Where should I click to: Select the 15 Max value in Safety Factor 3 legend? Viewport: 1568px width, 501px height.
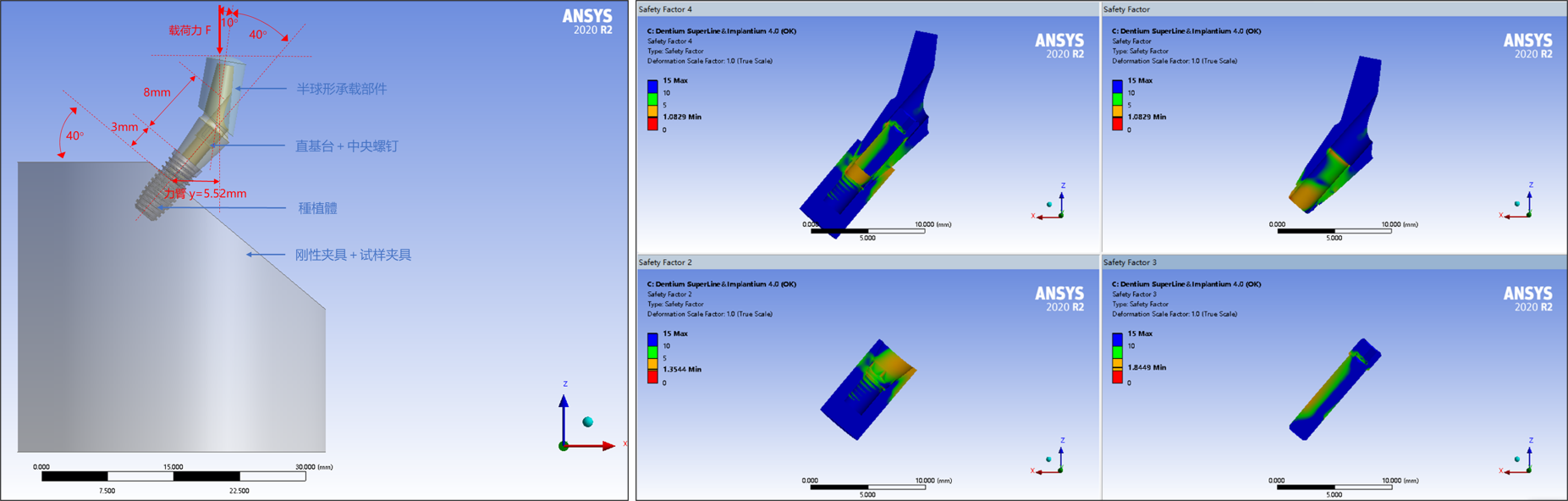pyautogui.click(x=1140, y=333)
